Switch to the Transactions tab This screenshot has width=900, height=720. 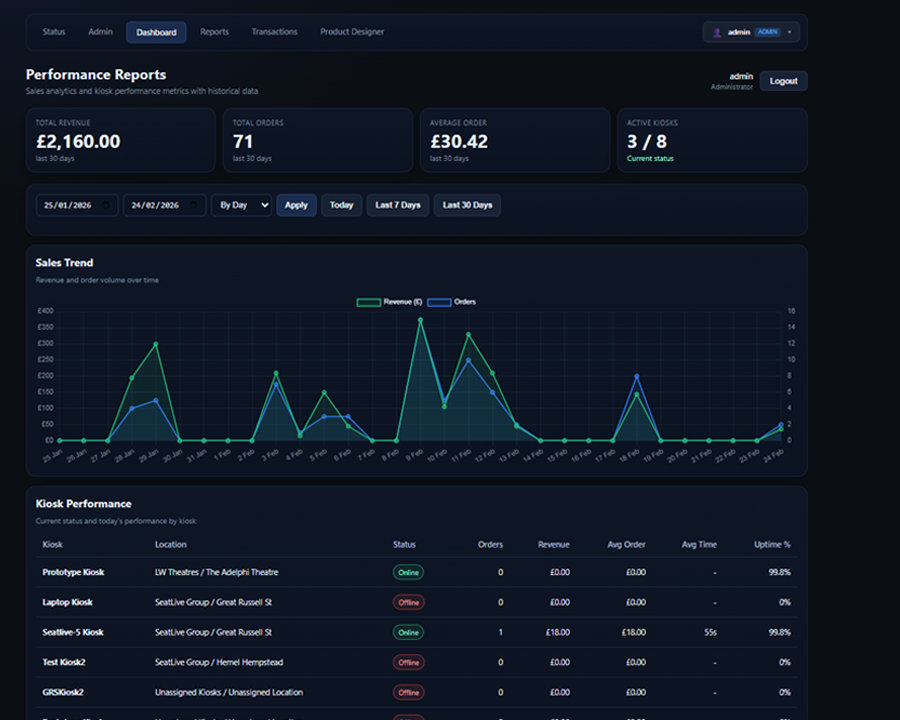[x=274, y=31]
